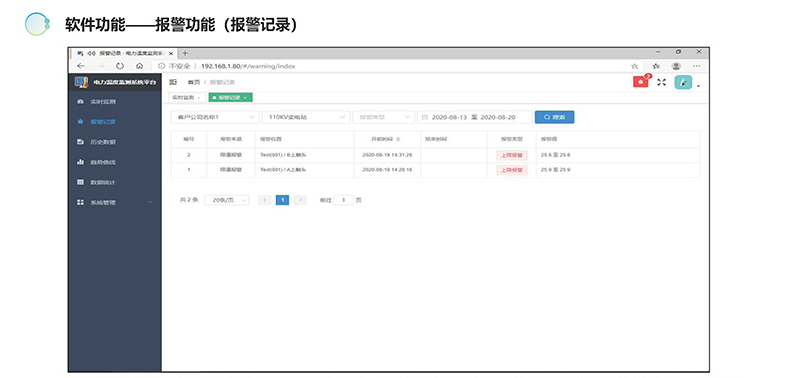
Task: Click the 前往 page number input field
Action: point(344,200)
